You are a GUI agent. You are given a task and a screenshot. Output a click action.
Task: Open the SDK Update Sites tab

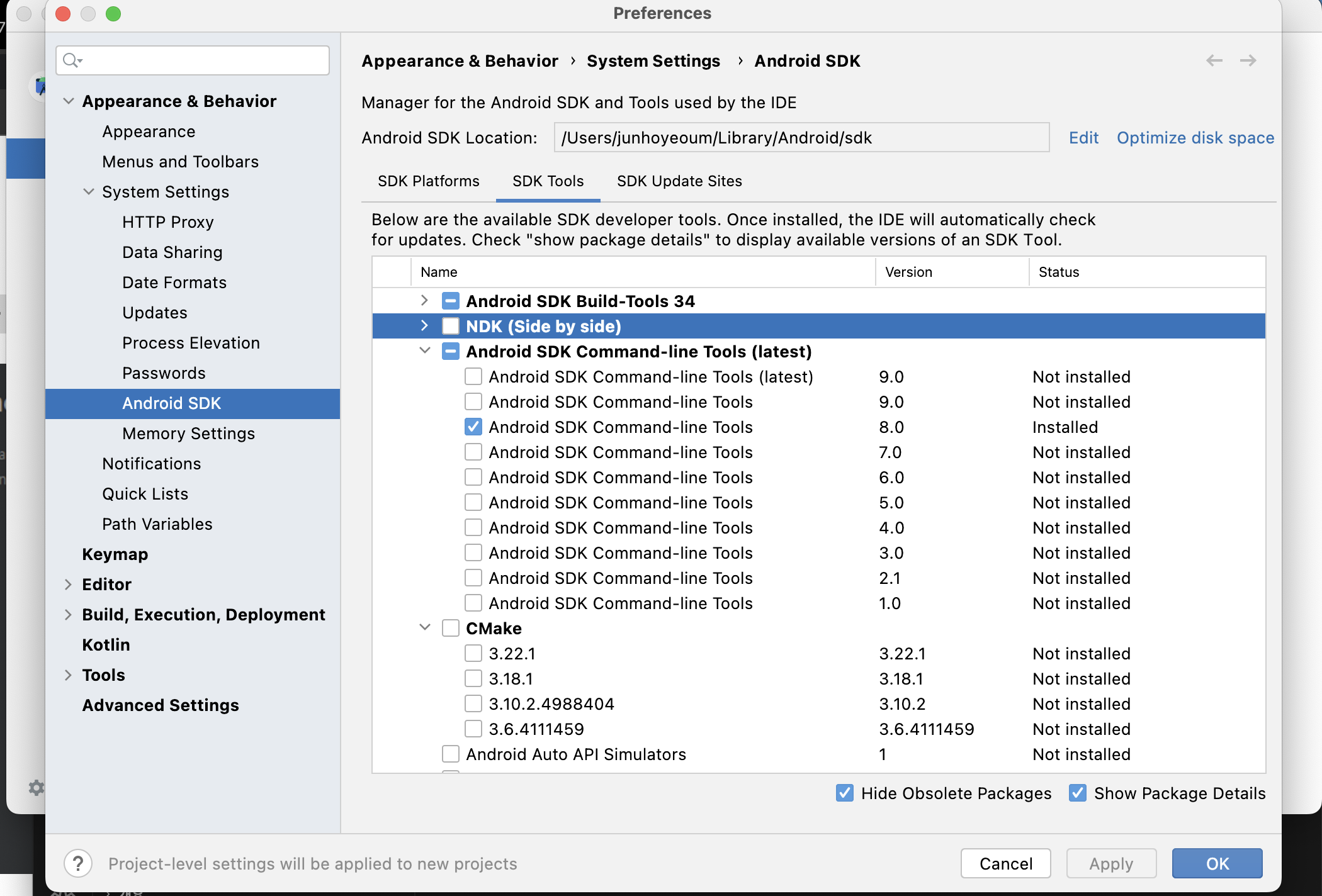(679, 181)
